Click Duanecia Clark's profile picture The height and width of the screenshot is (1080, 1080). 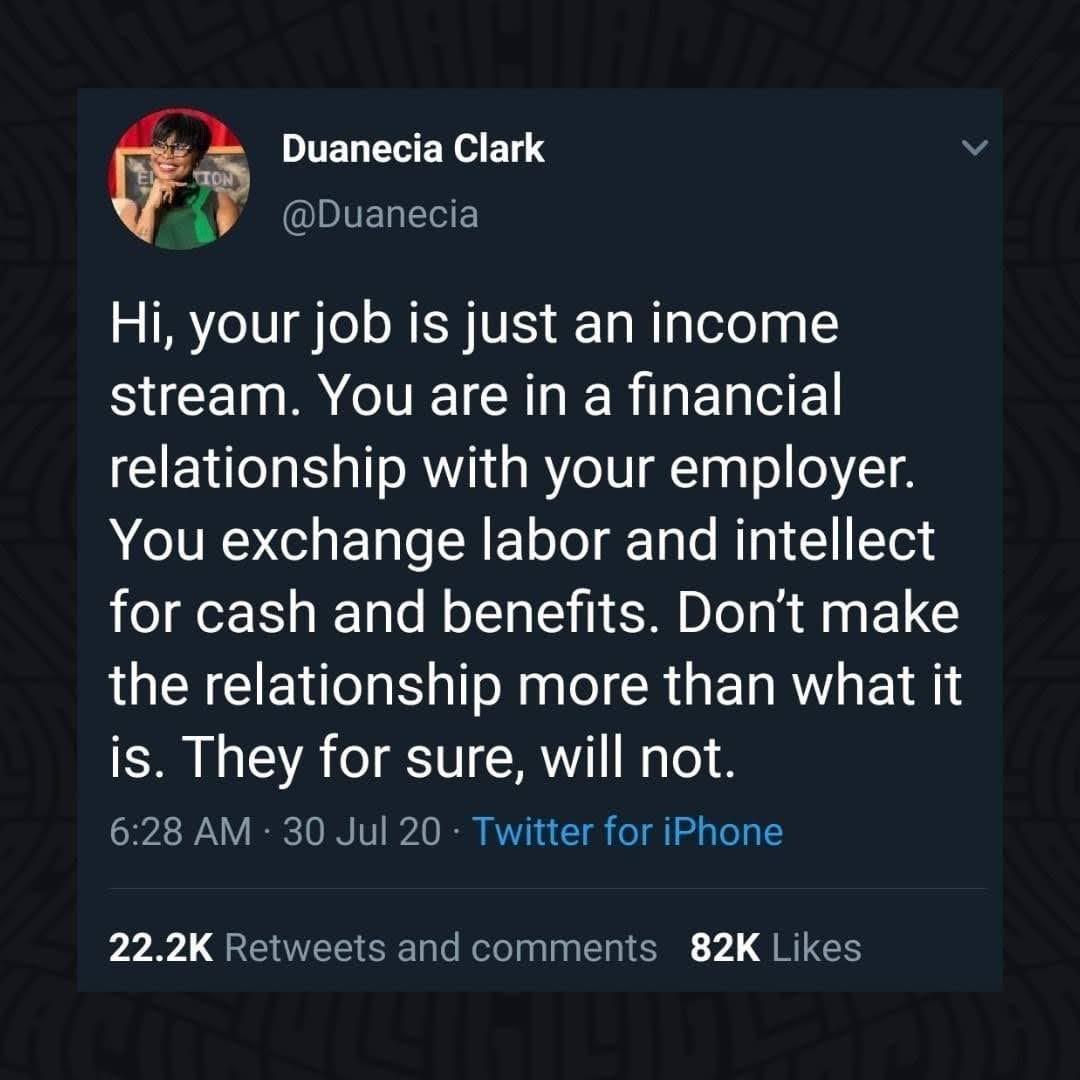(176, 180)
